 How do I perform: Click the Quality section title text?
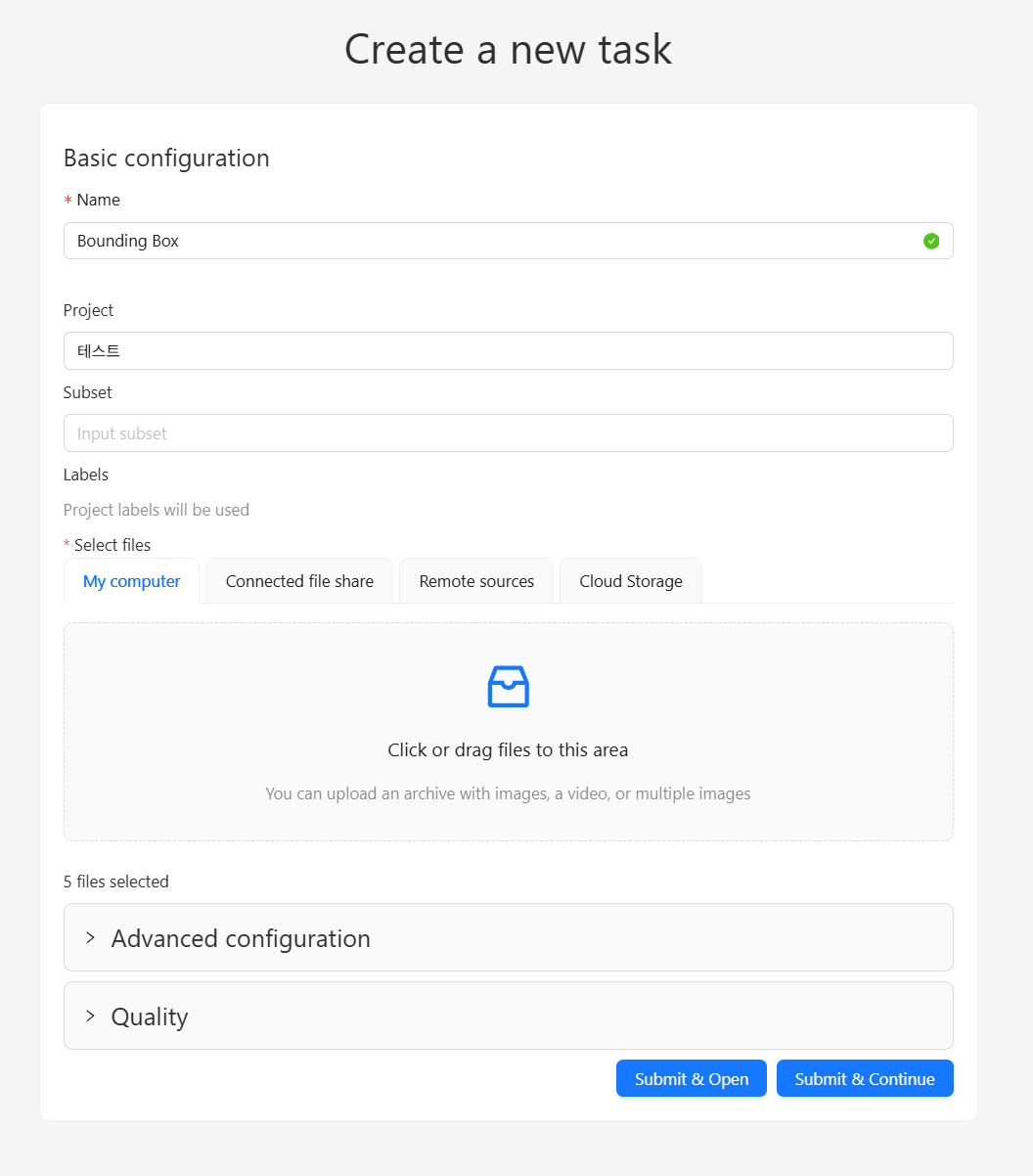coord(150,1017)
